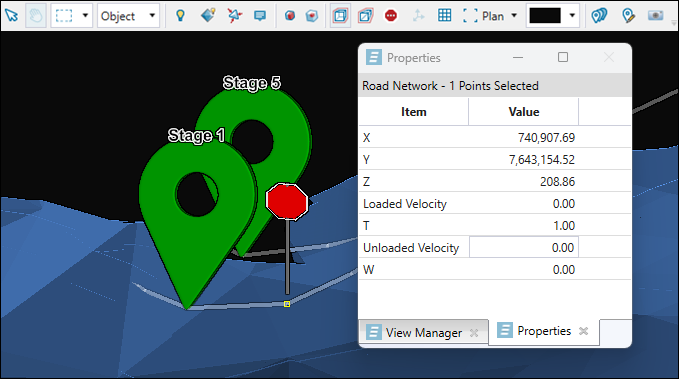
Task: Click the greyed axes icon
Action: click(418, 16)
